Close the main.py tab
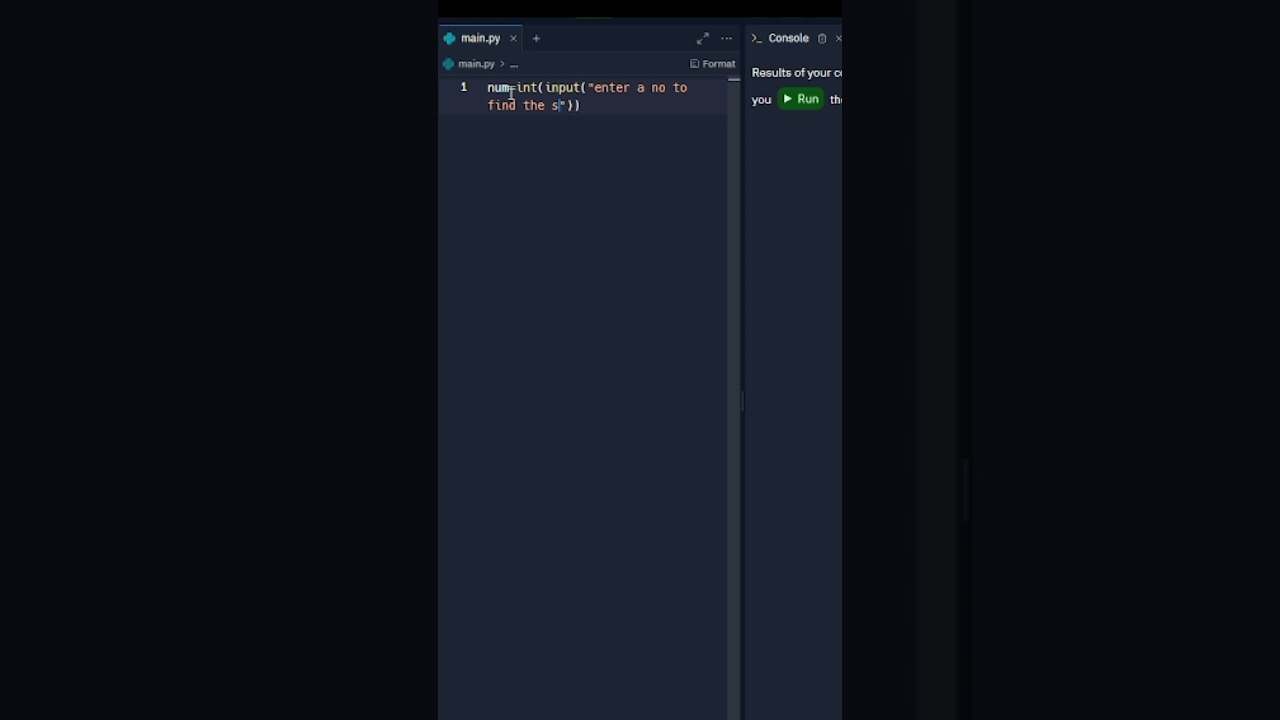 pos(513,39)
